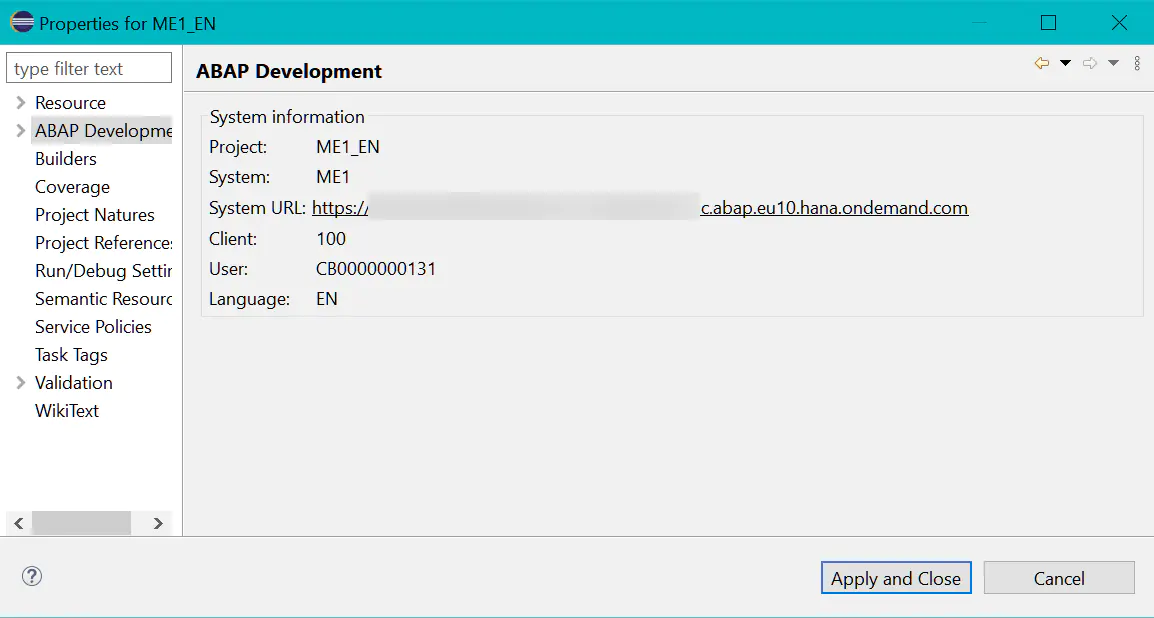
Task: Click the forward navigation arrow icon
Action: pyautogui.click(x=1088, y=62)
